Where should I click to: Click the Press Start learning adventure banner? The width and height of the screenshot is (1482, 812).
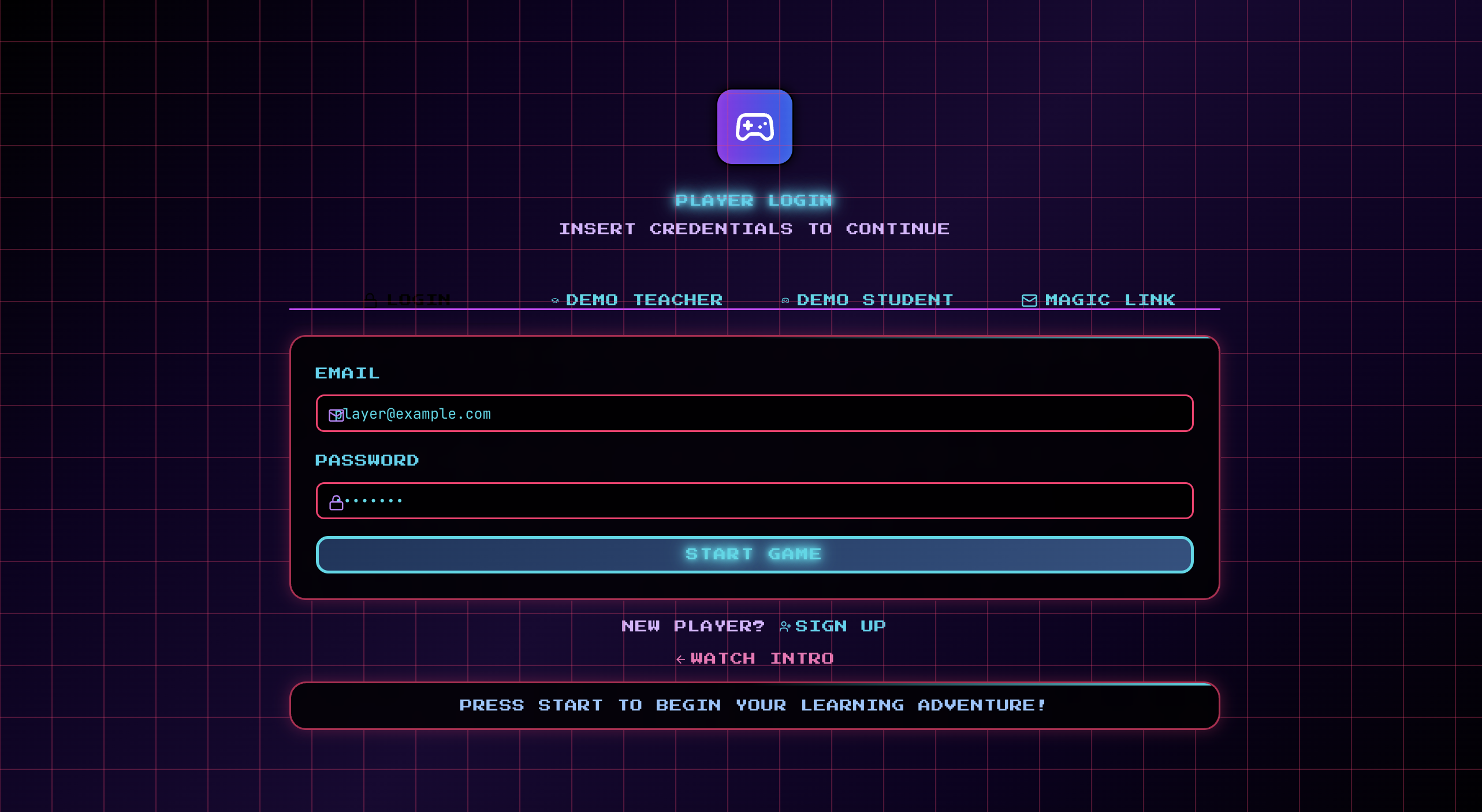(x=754, y=705)
